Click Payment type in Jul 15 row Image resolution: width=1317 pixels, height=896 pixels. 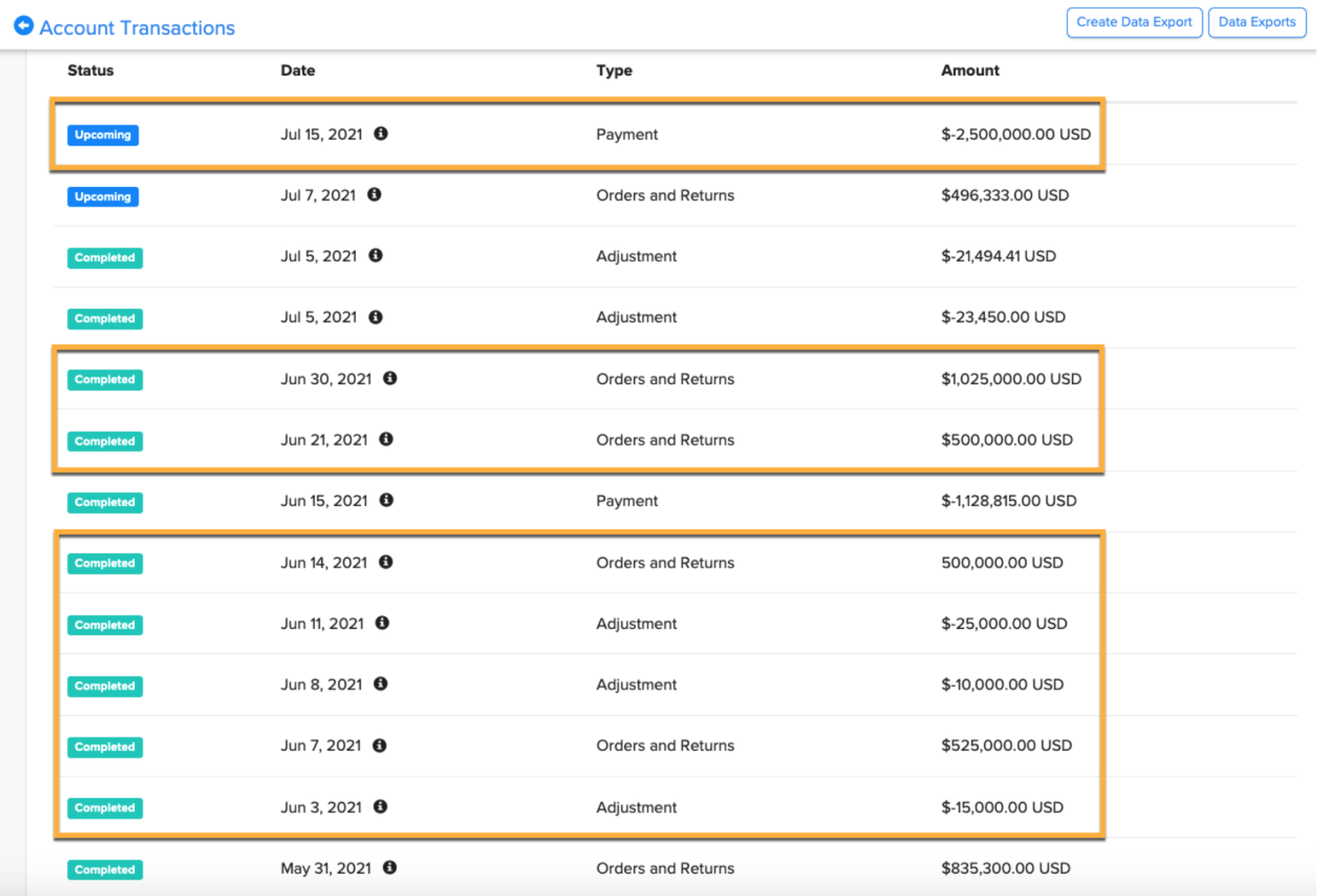coord(627,134)
